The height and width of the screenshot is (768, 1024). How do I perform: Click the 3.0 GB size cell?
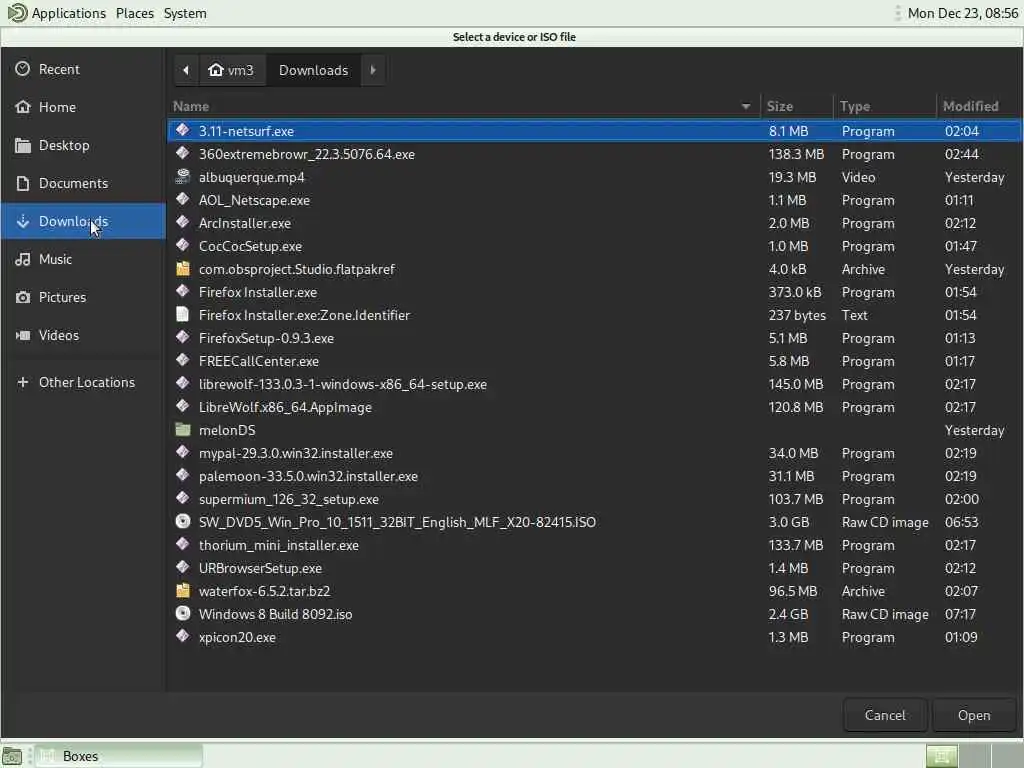click(x=788, y=522)
